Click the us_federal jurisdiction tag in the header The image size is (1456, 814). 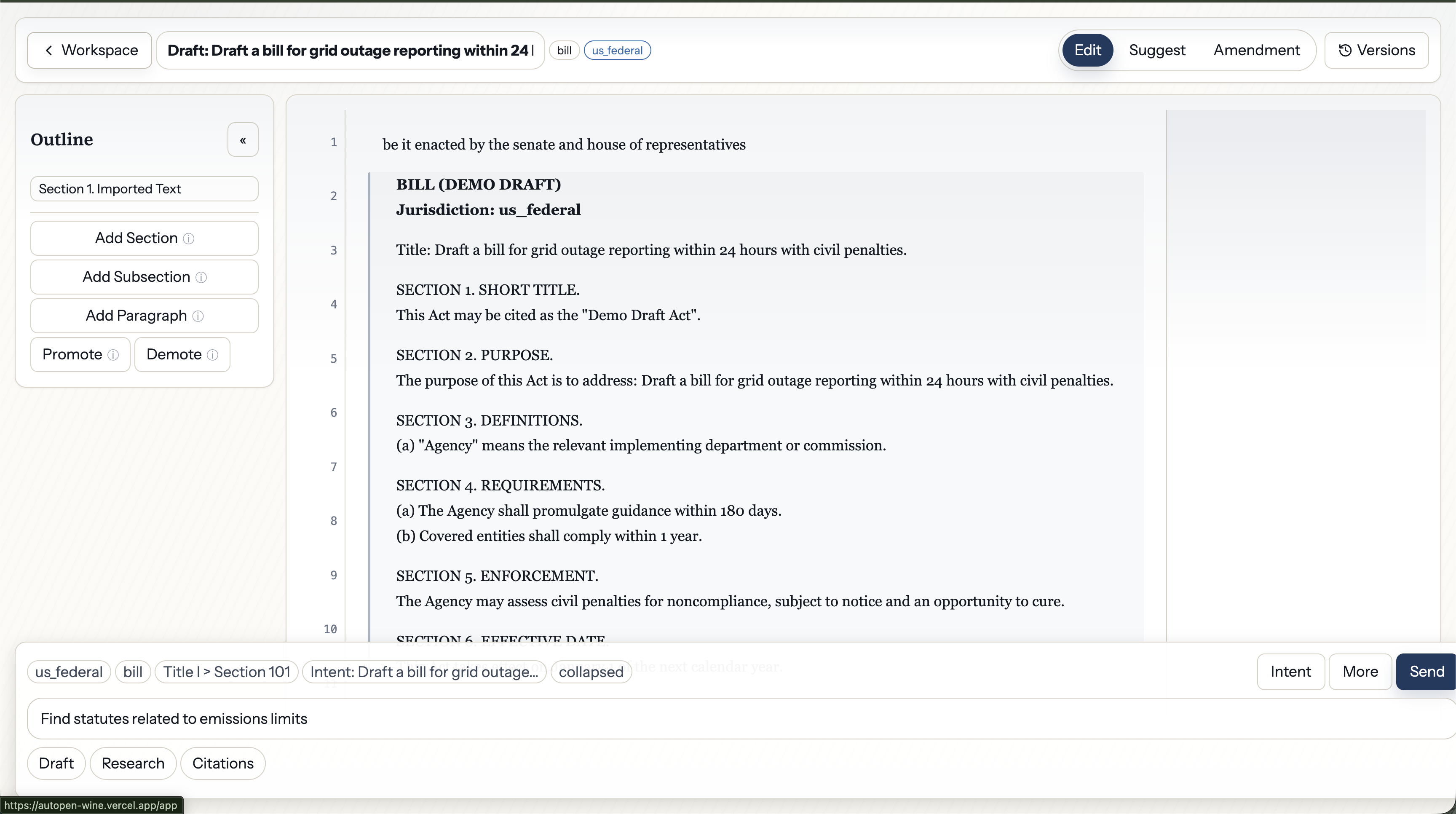click(x=617, y=50)
